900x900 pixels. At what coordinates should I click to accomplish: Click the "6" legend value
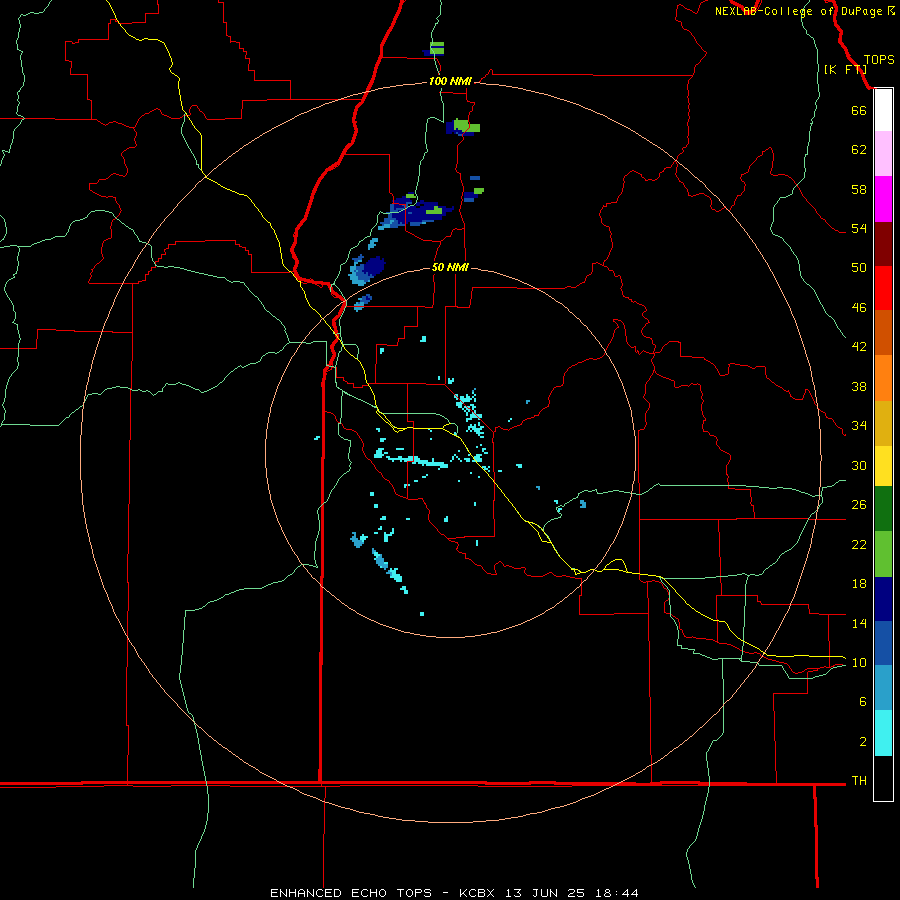click(863, 702)
